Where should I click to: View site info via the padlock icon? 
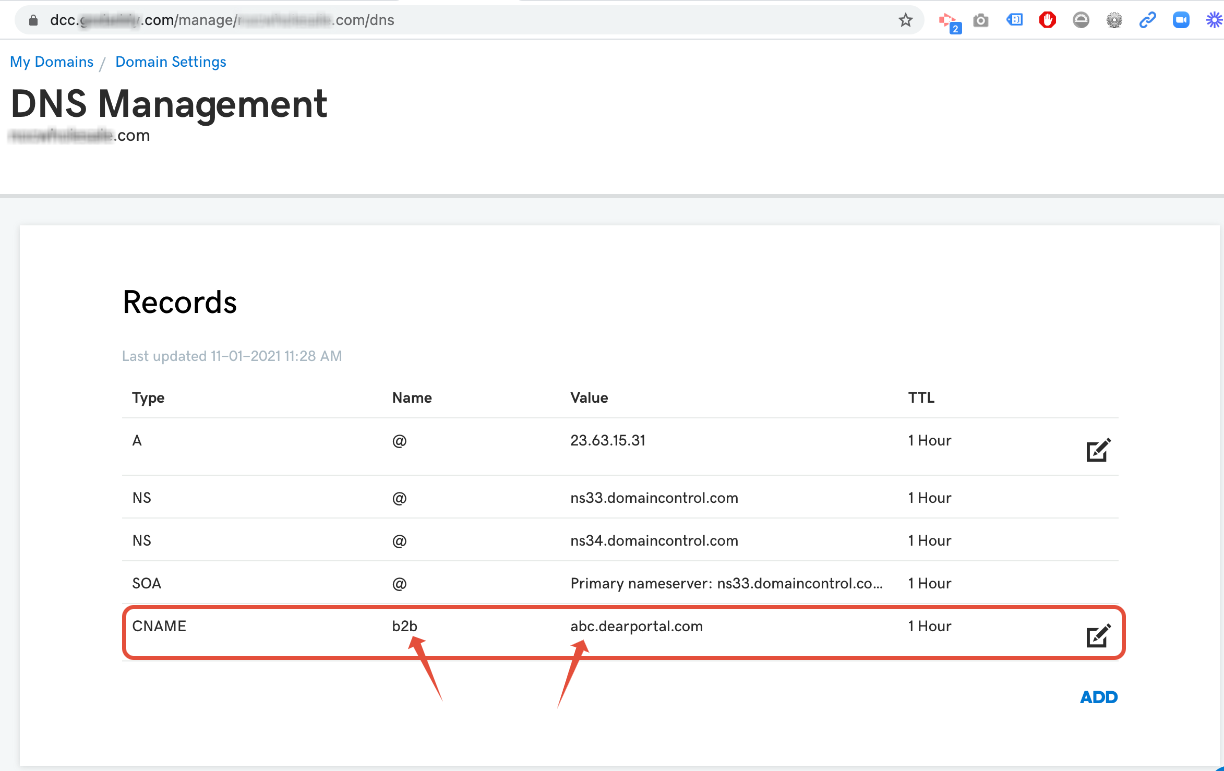33,20
